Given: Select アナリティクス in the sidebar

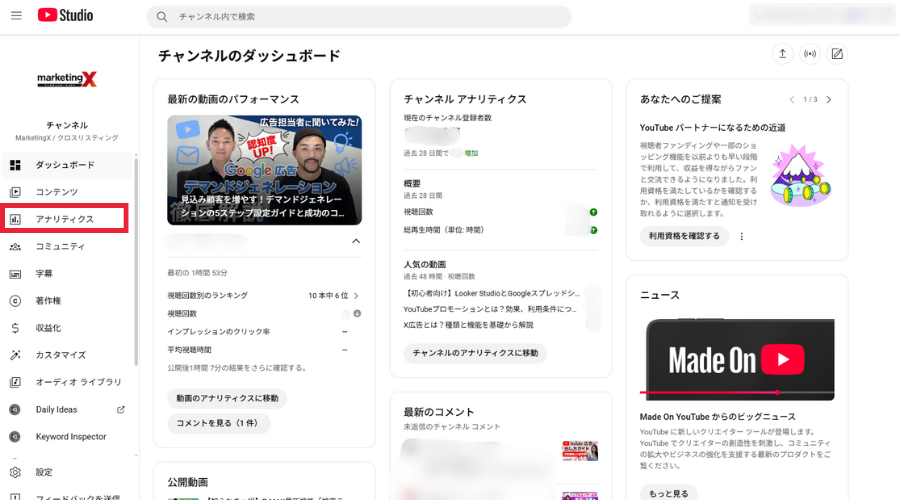Looking at the screenshot, I should click(64, 219).
